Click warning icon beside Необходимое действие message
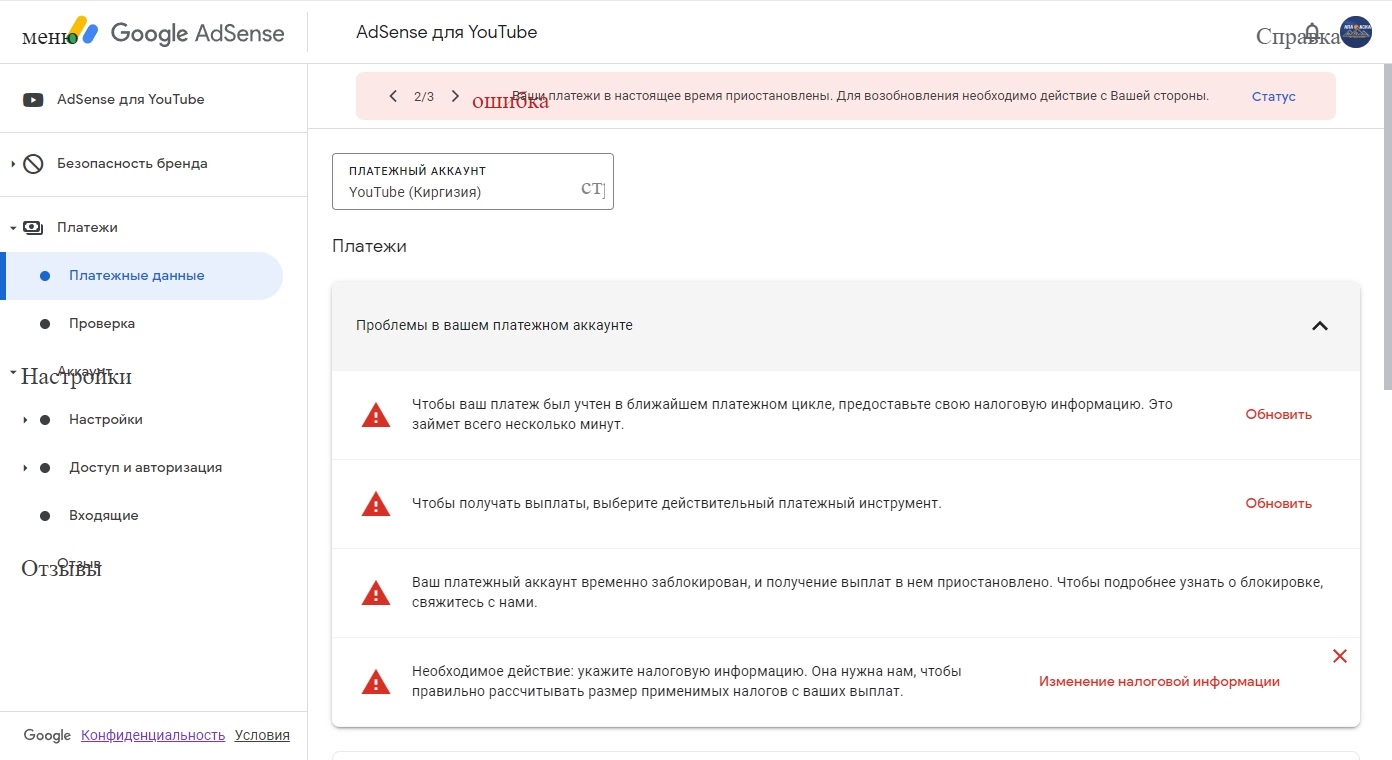This screenshot has height=760, width=1392. coord(376,682)
